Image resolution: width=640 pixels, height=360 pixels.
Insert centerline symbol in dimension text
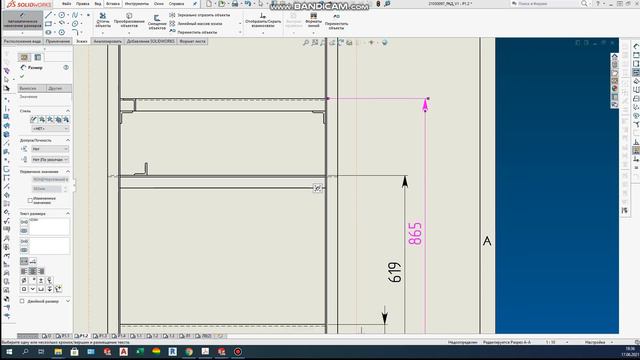click(x=50, y=280)
